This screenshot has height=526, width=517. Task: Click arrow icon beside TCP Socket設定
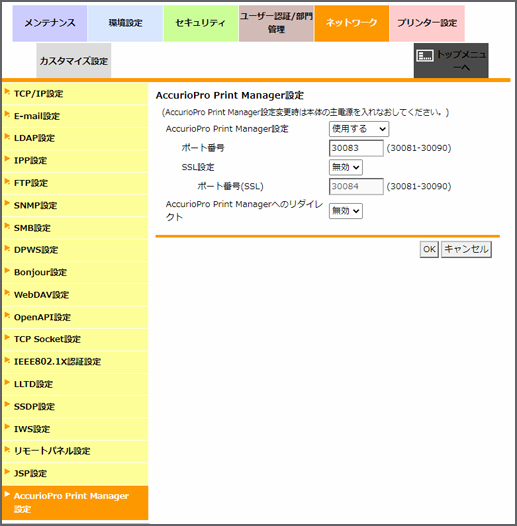(x=7, y=337)
